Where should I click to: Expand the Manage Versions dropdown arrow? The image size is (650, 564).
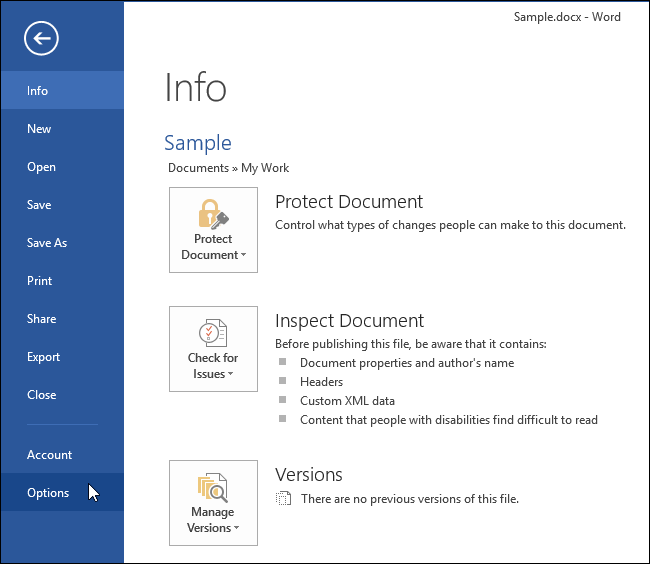point(237,528)
